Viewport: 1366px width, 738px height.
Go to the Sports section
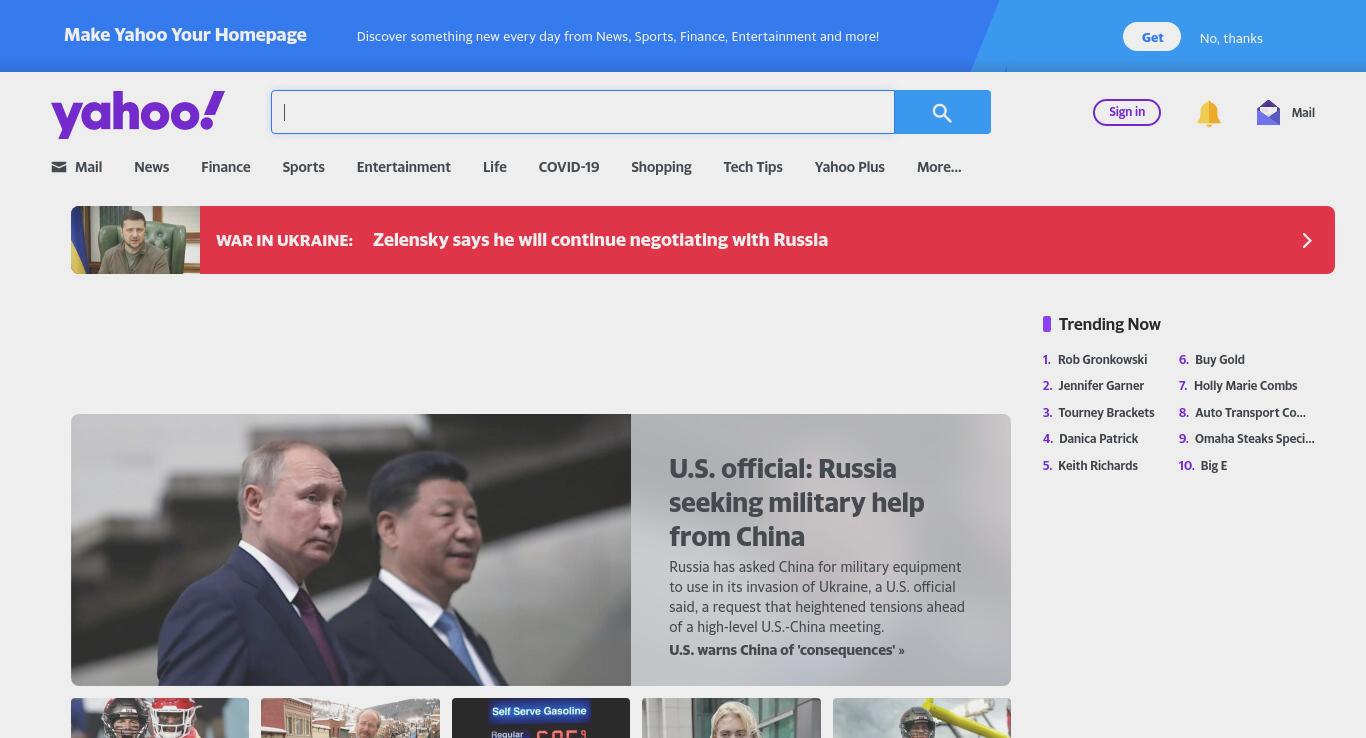tap(303, 167)
